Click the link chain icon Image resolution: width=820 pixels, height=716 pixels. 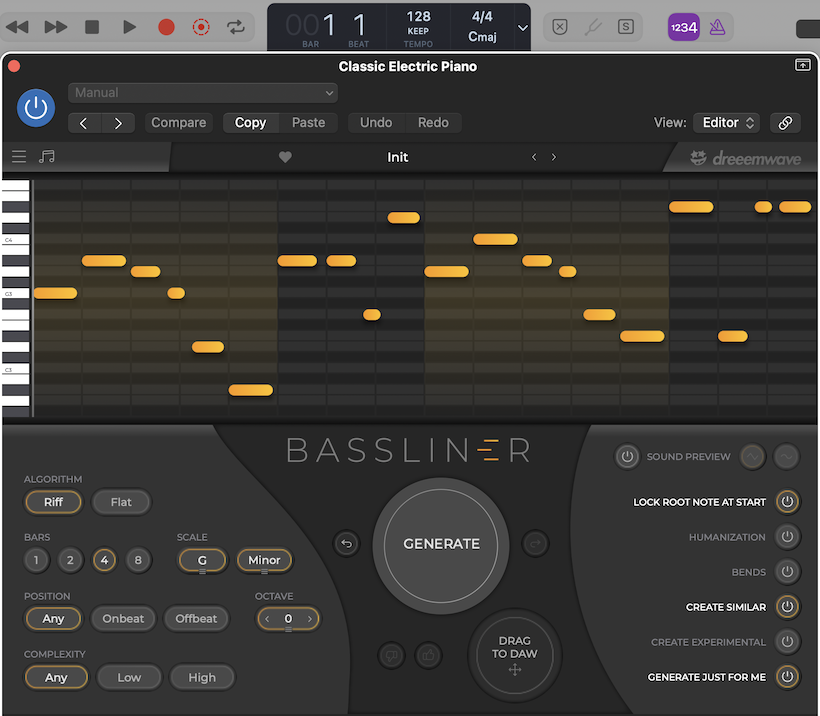(x=785, y=123)
